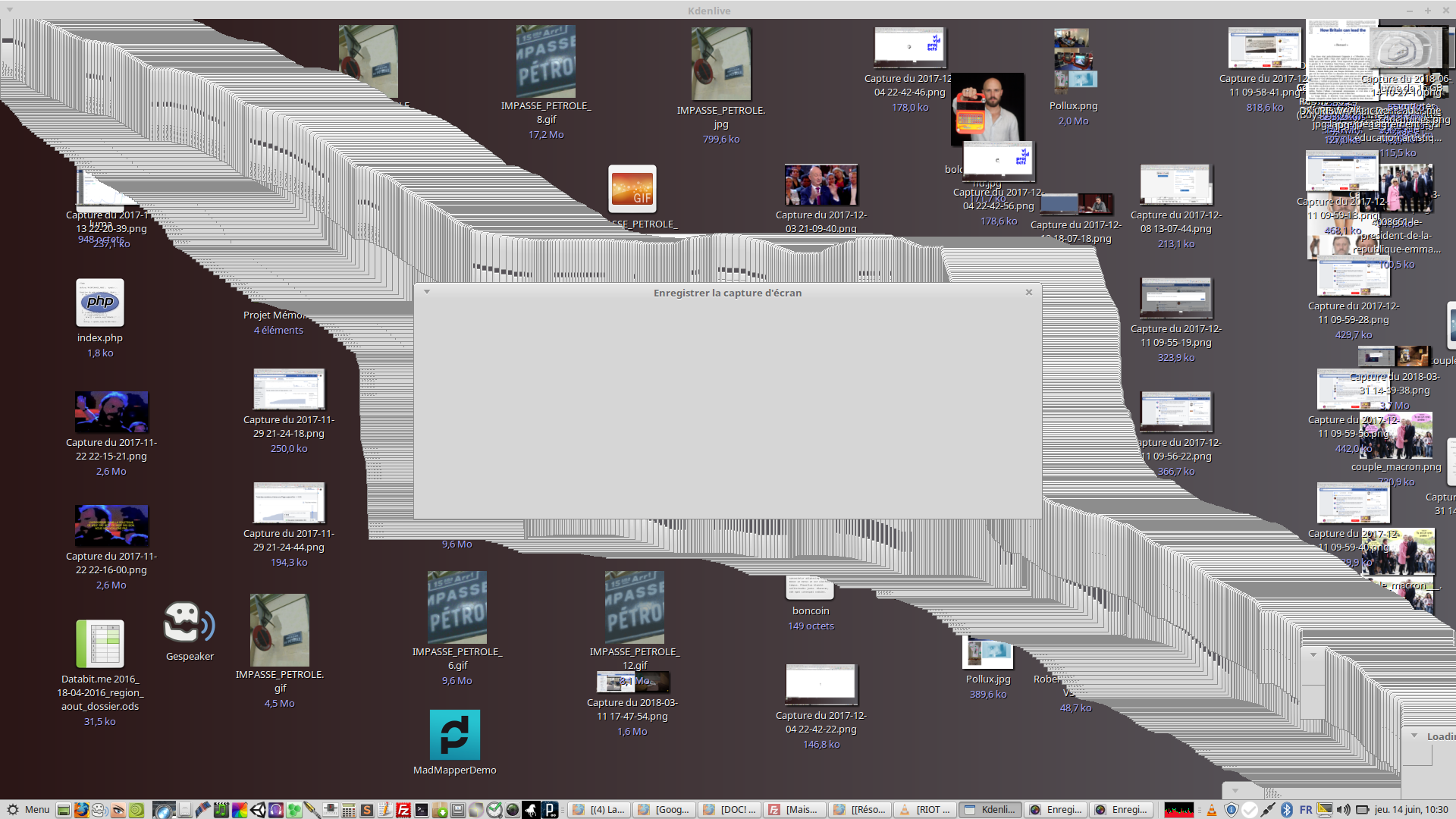Open the VLC tray icon
This screenshot has width=1456, height=819.
tap(1212, 810)
